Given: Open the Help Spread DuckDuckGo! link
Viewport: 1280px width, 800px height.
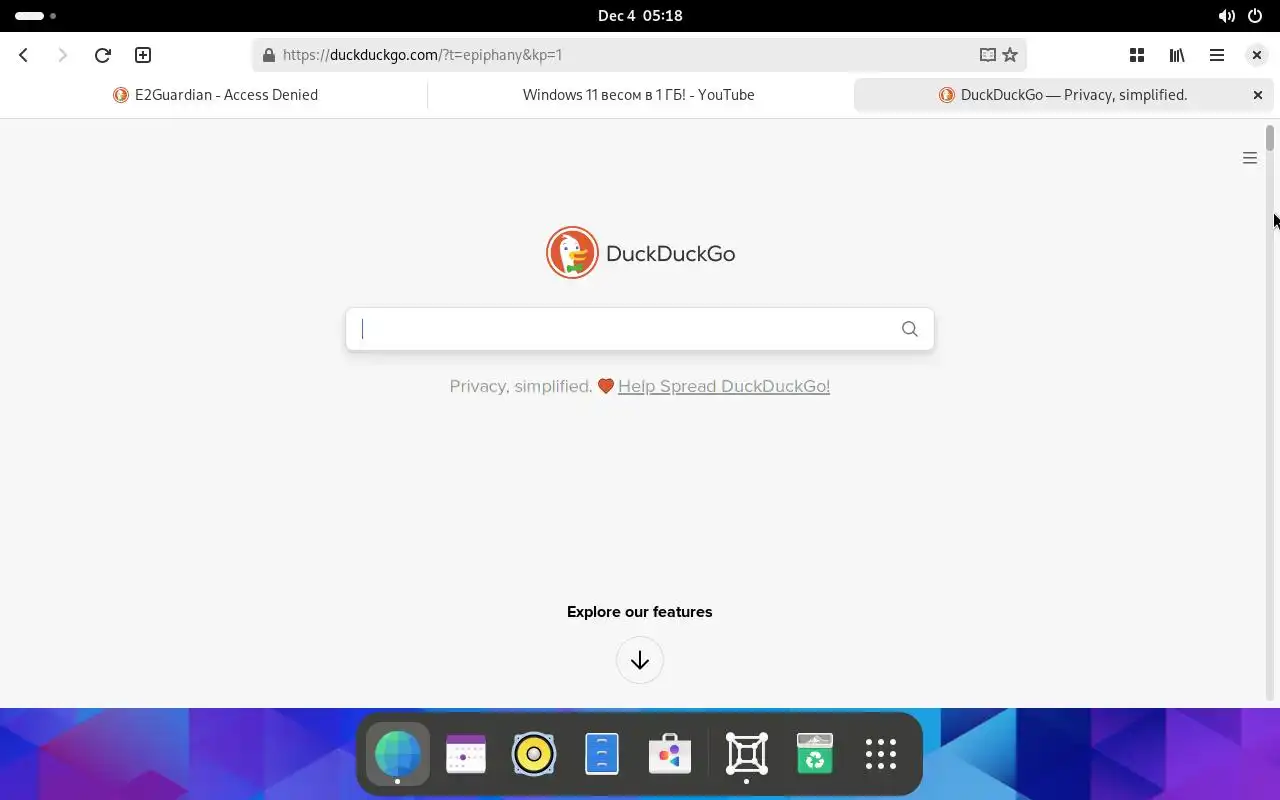Looking at the screenshot, I should tap(724, 386).
